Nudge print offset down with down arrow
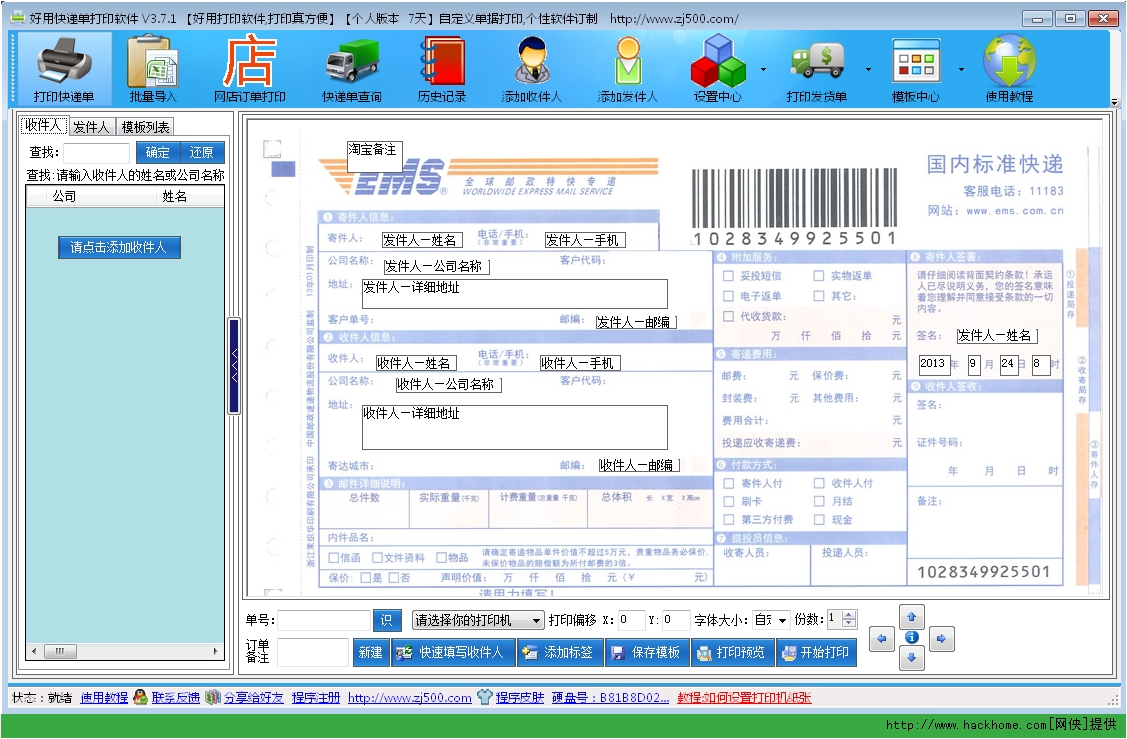 911,657
